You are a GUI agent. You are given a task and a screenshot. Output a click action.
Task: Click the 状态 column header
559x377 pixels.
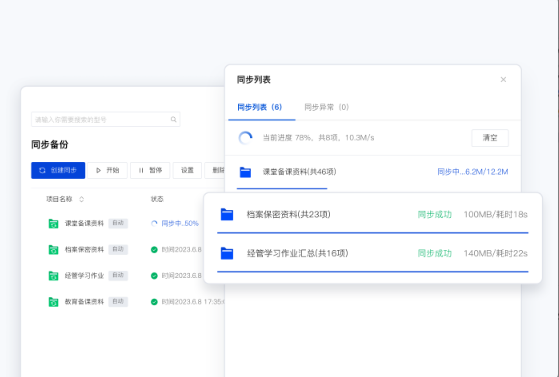[157, 199]
